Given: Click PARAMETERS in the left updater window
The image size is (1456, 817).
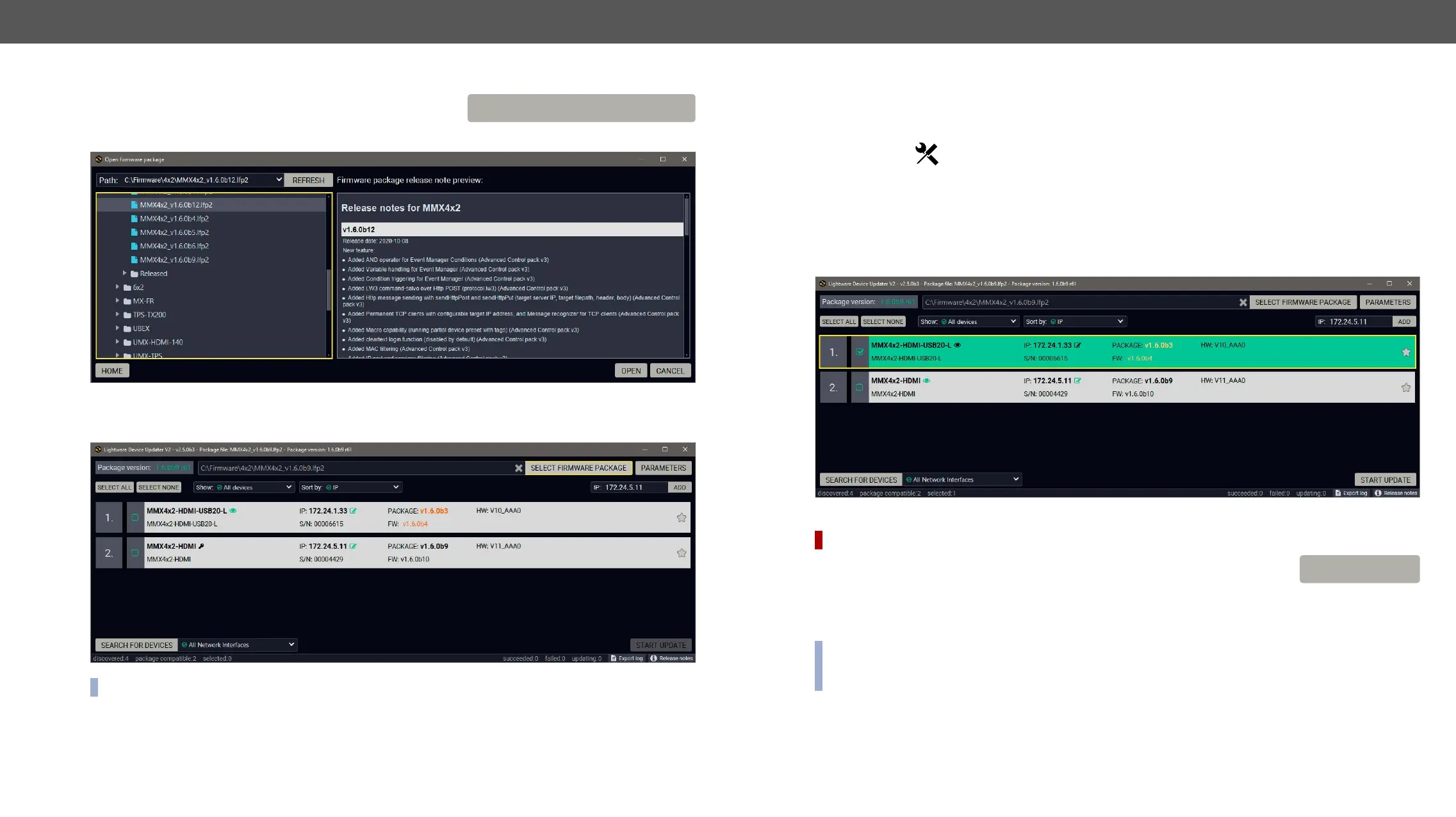Looking at the screenshot, I should tap(663, 468).
